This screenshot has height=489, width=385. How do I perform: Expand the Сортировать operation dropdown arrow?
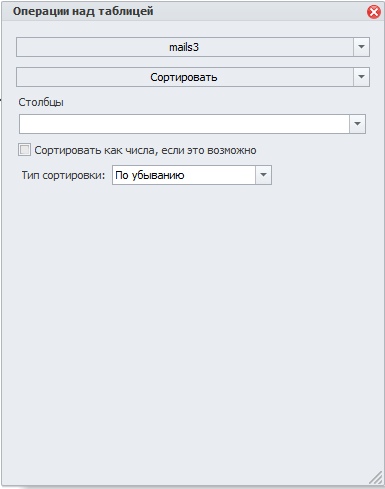(x=361, y=77)
